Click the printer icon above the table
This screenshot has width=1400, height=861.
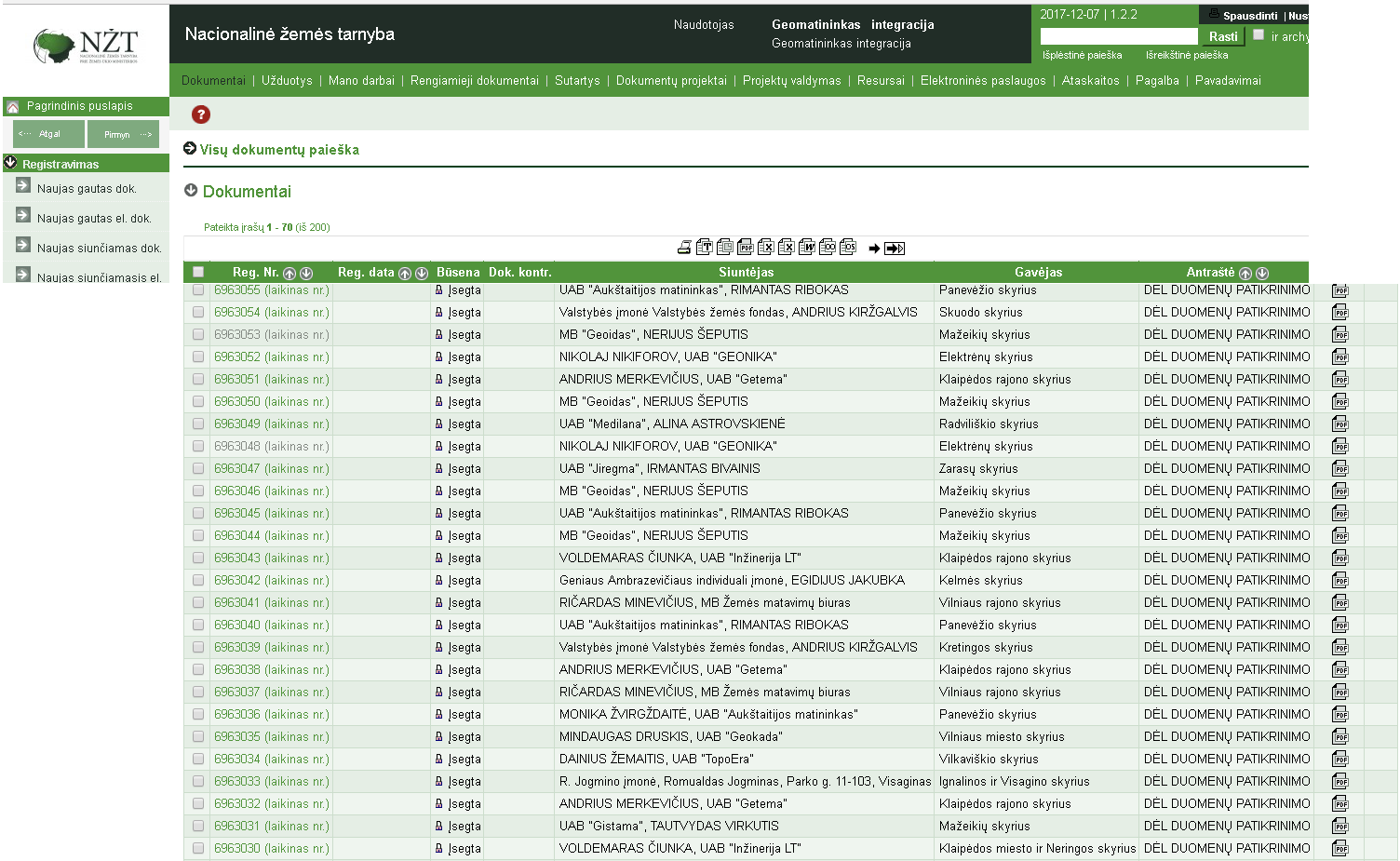pyautogui.click(x=684, y=248)
